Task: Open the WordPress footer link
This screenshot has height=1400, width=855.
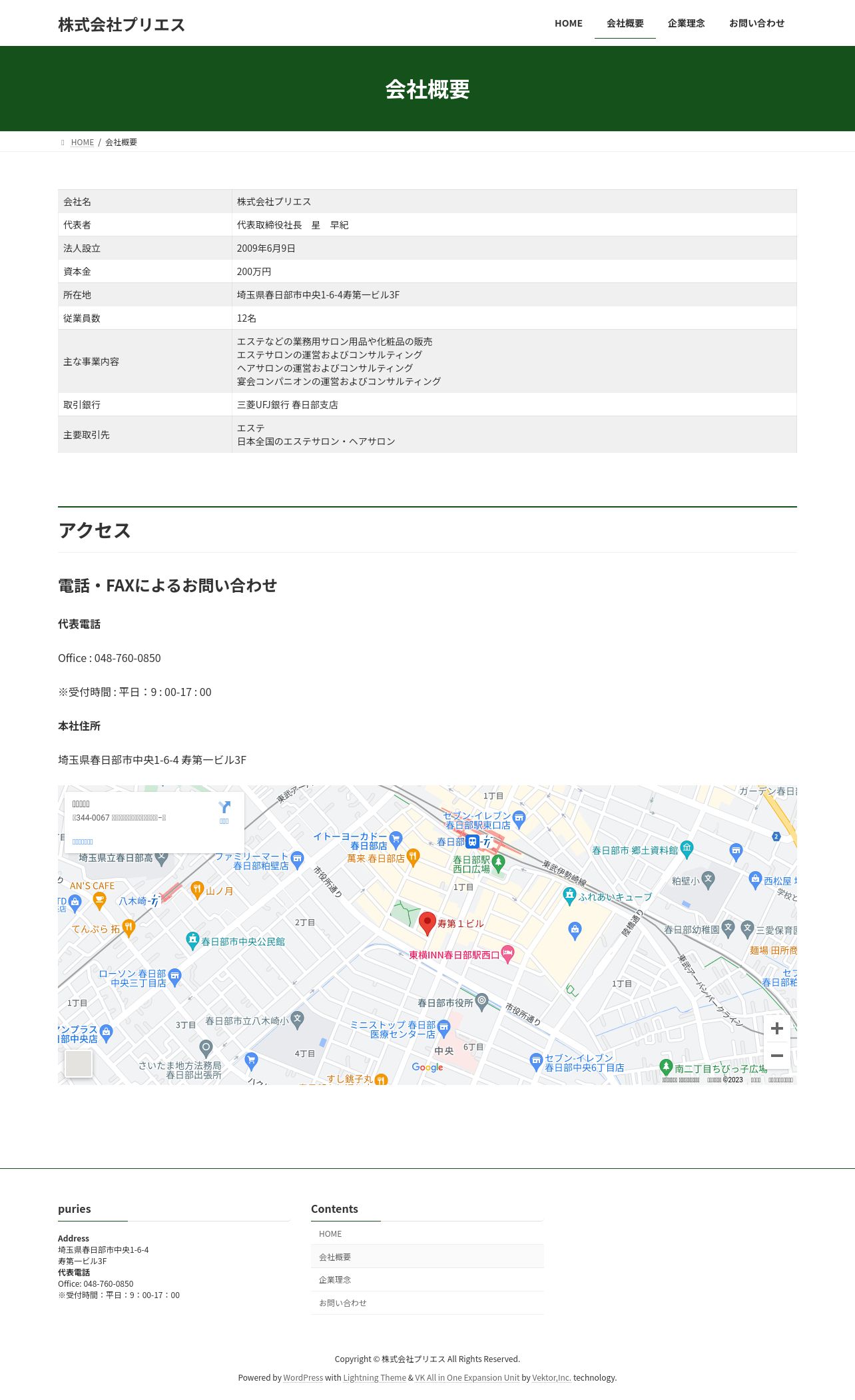Action: click(303, 1378)
